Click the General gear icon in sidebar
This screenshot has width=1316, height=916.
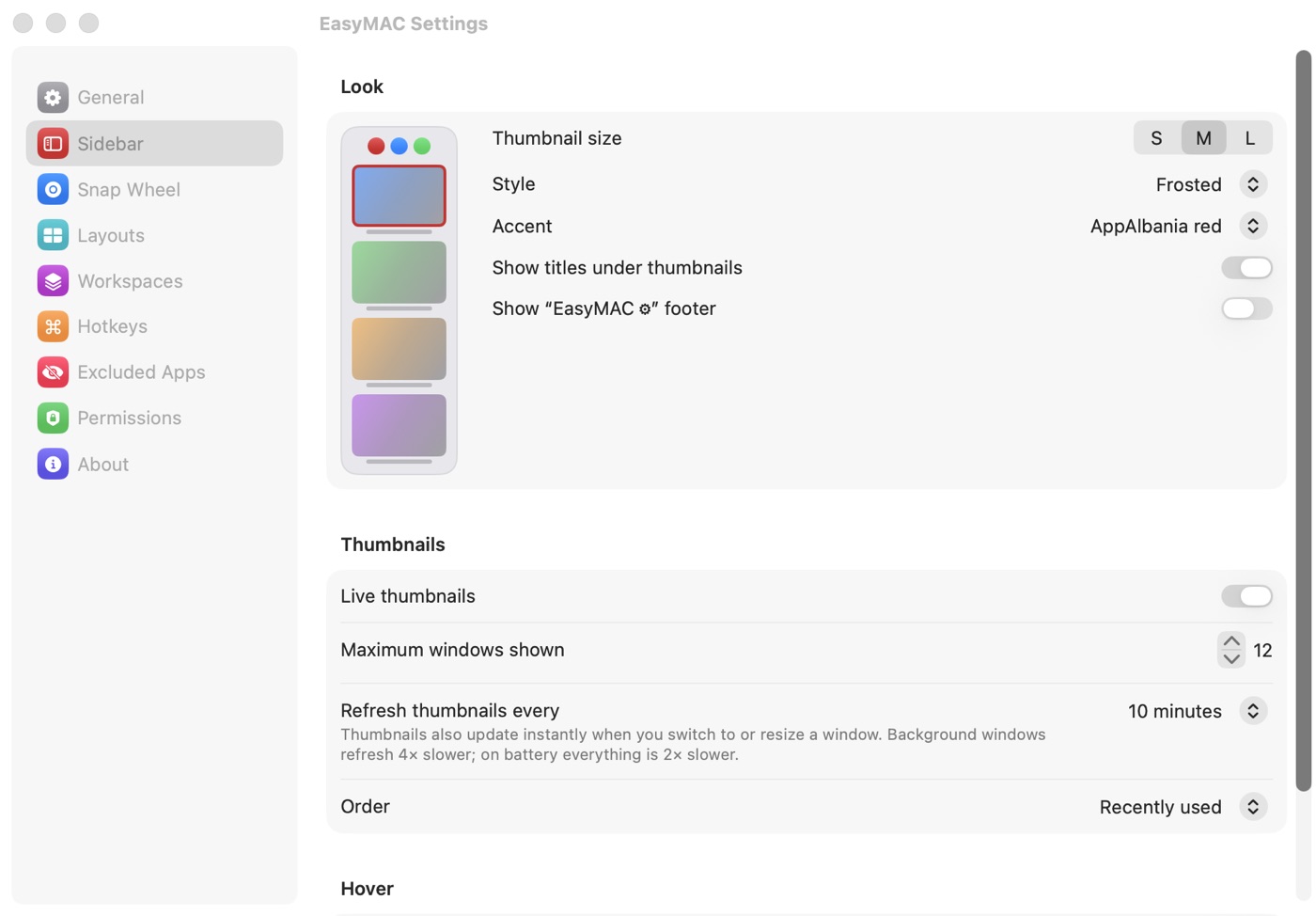pyautogui.click(x=53, y=97)
